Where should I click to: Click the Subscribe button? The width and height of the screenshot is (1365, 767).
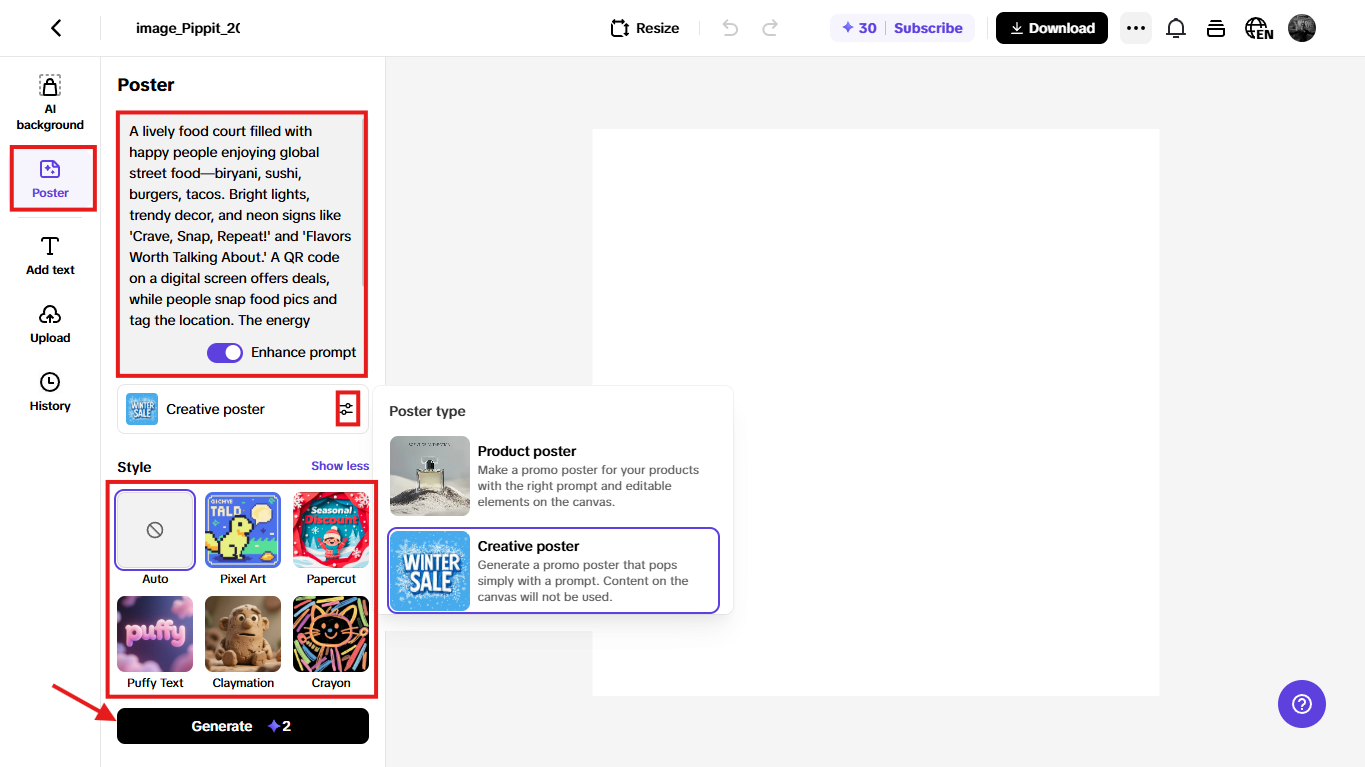point(928,28)
